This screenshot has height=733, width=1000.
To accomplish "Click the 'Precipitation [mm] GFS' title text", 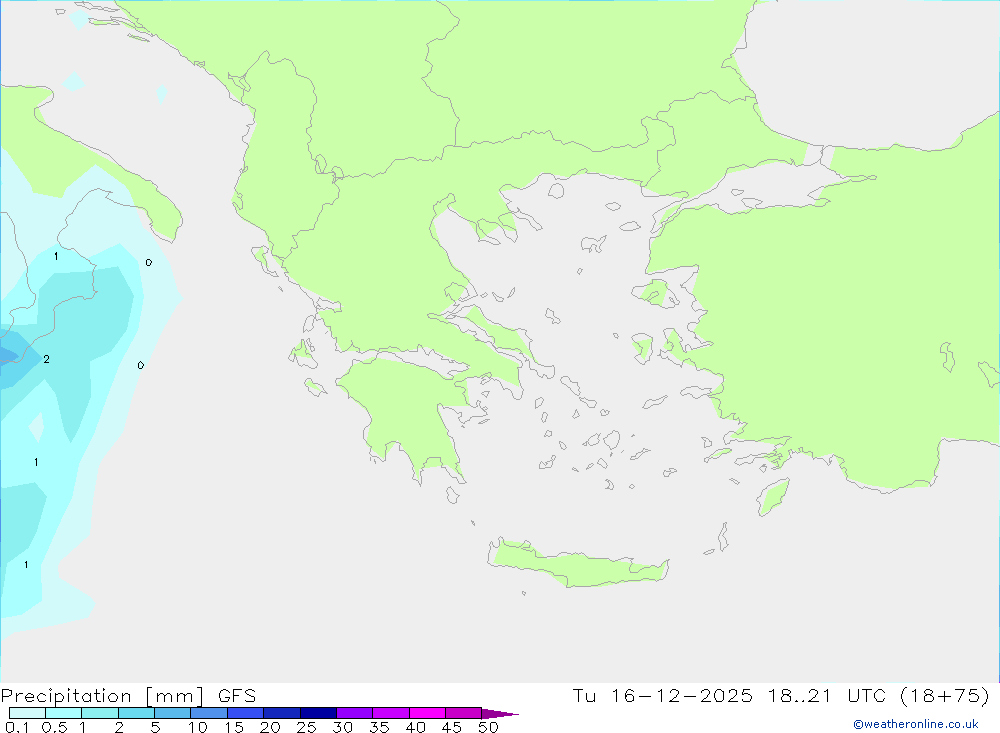I will point(128,695).
